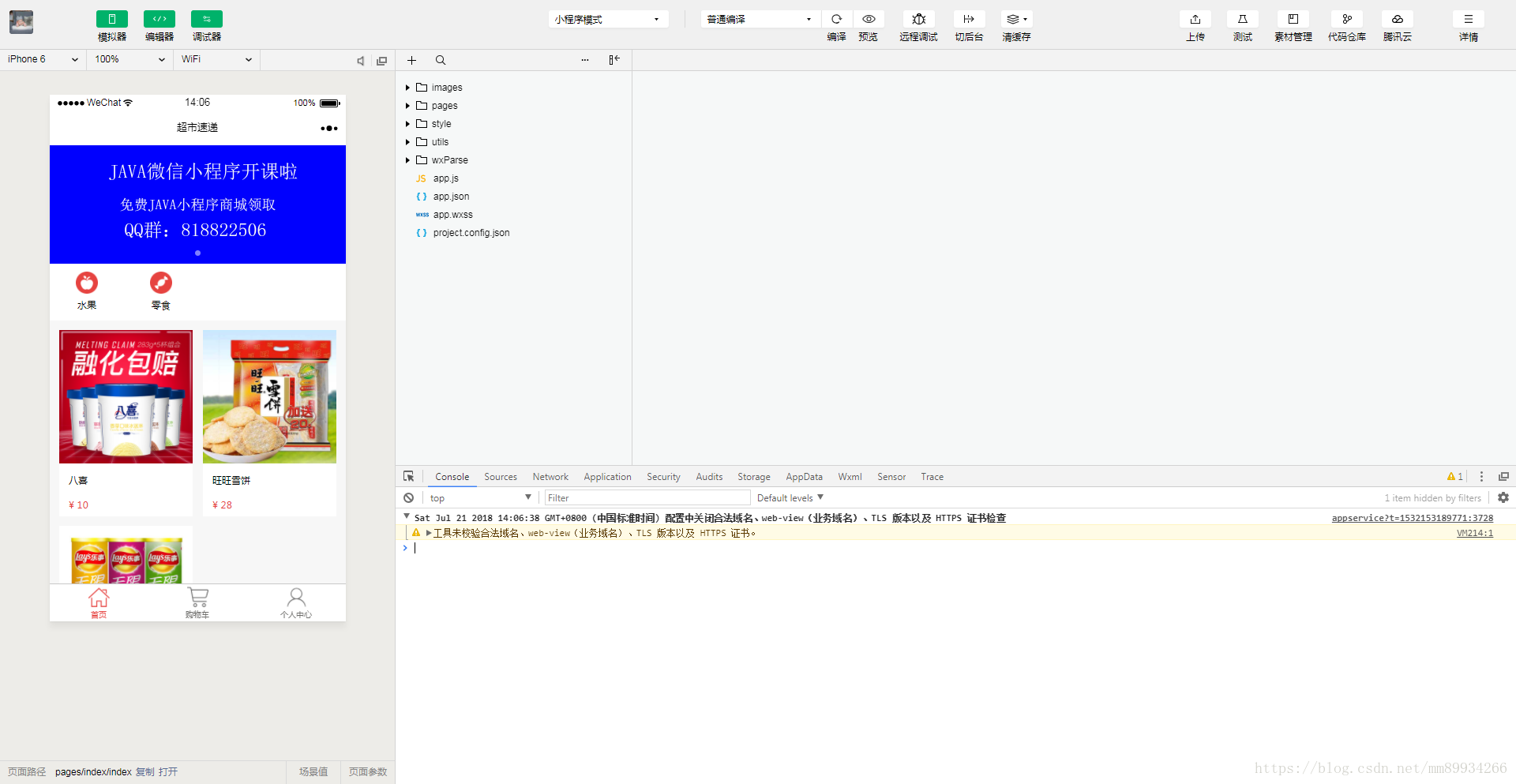Open the iPhone 6 device dropdown
Image resolution: width=1516 pixels, height=784 pixels.
[x=43, y=59]
